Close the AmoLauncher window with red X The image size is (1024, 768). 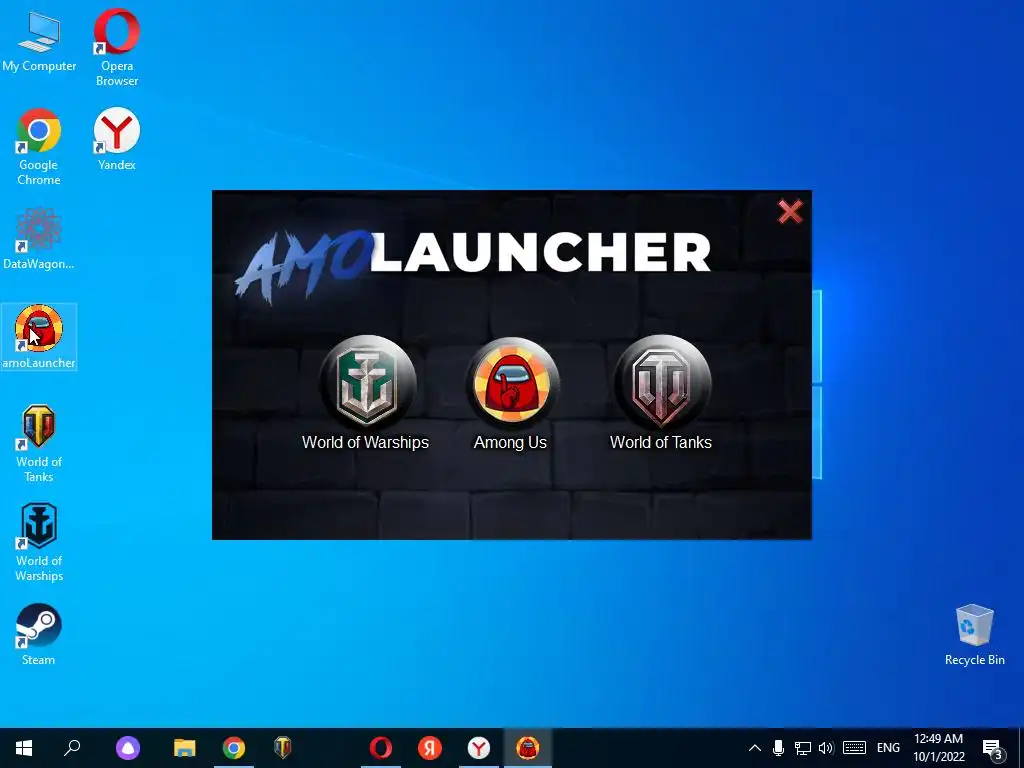click(x=790, y=211)
